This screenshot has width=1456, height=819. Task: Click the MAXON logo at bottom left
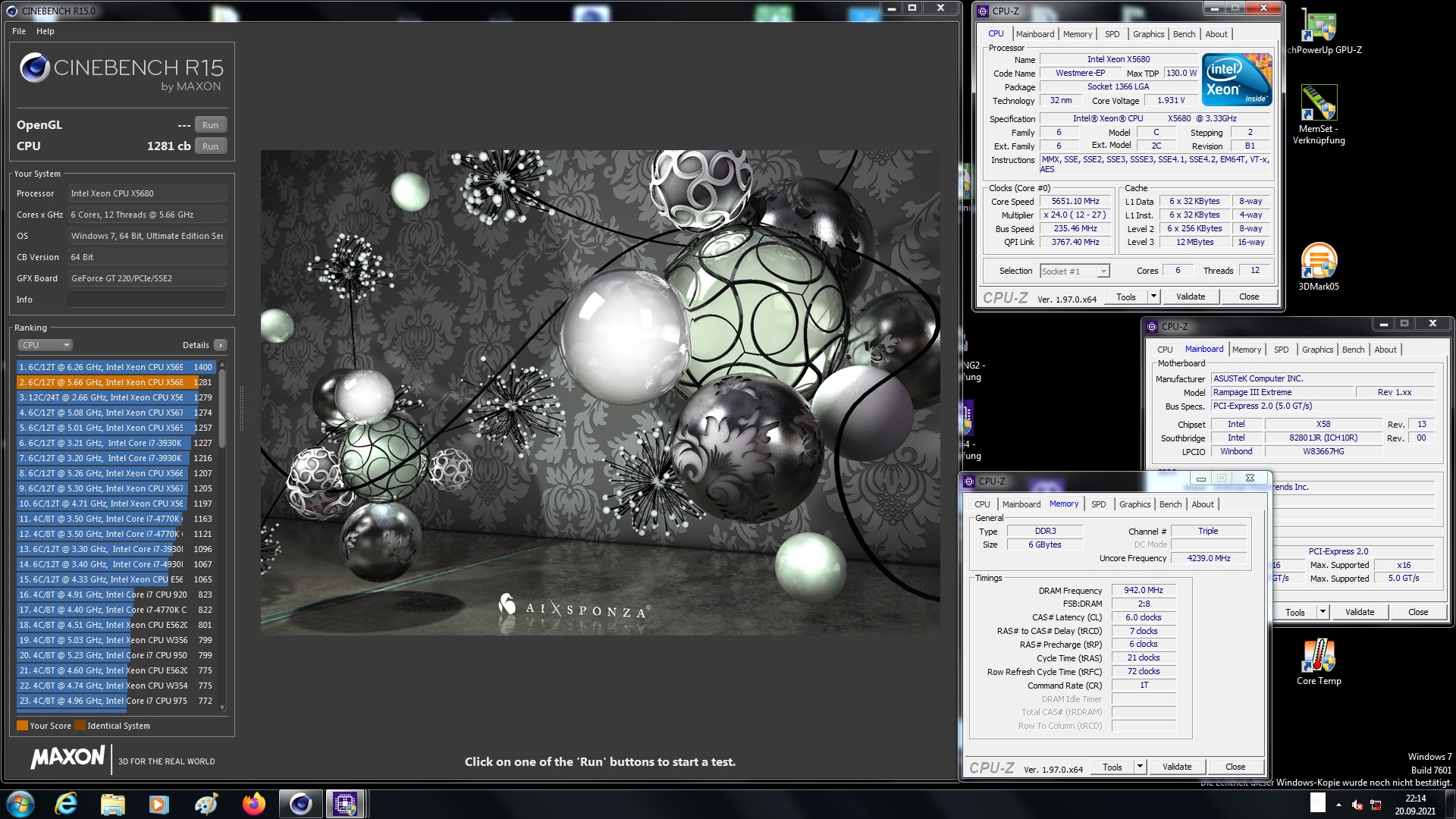[67, 757]
